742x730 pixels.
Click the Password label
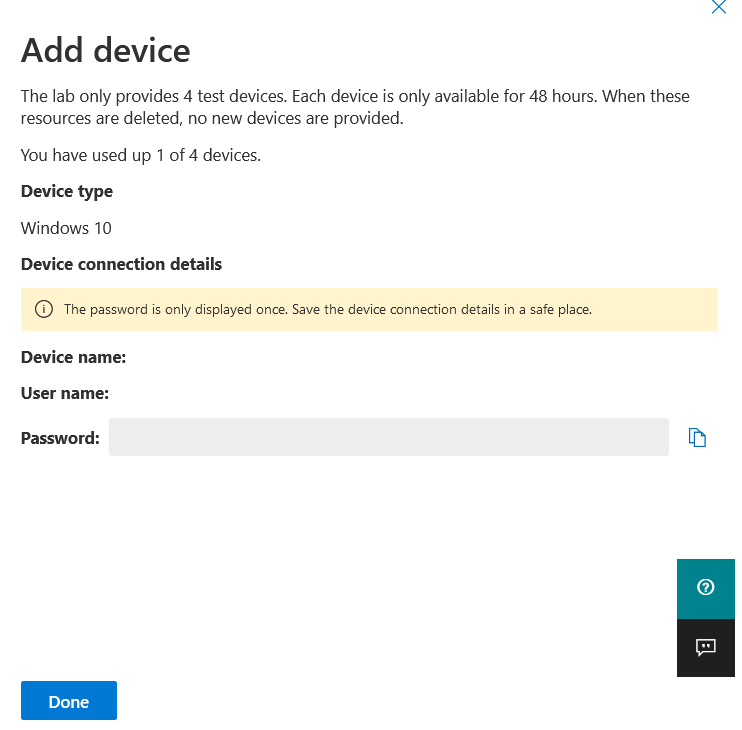(x=60, y=438)
